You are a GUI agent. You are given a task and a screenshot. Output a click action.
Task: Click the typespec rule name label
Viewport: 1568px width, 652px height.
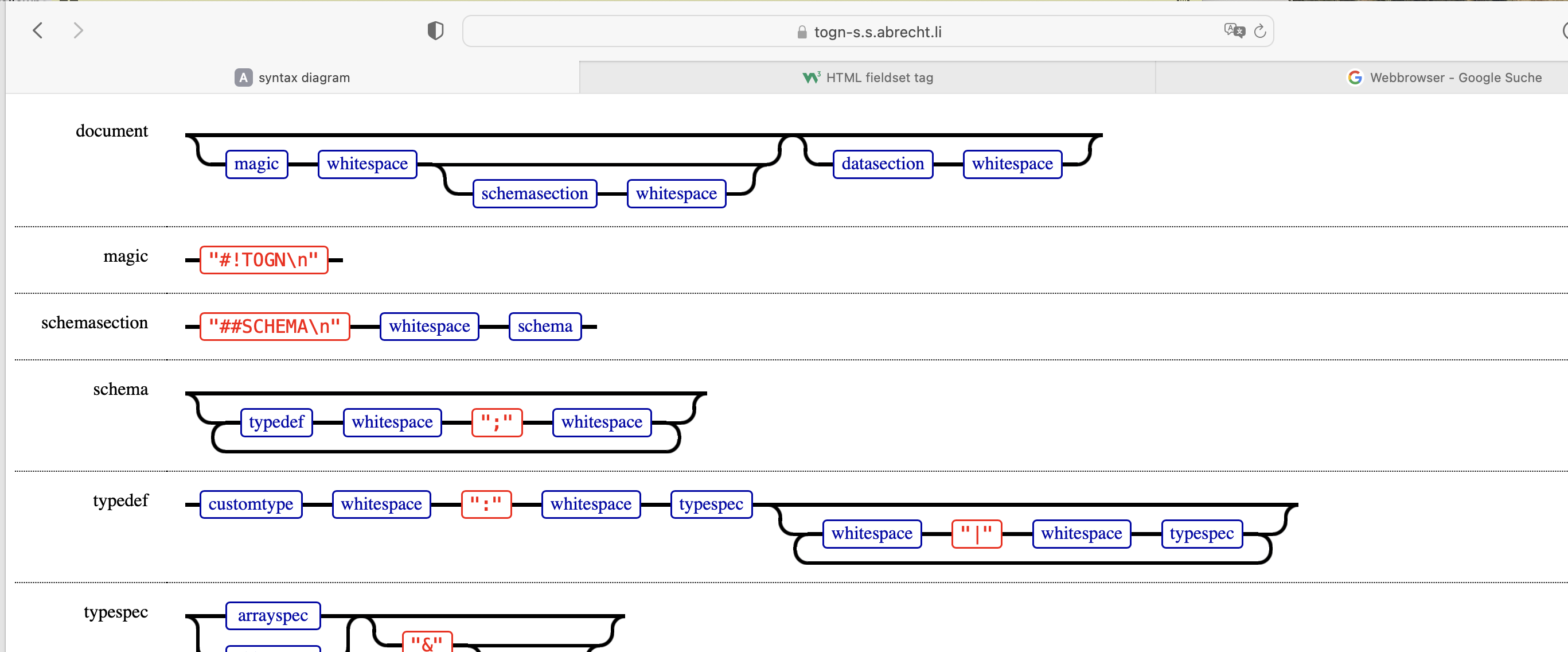116,612
